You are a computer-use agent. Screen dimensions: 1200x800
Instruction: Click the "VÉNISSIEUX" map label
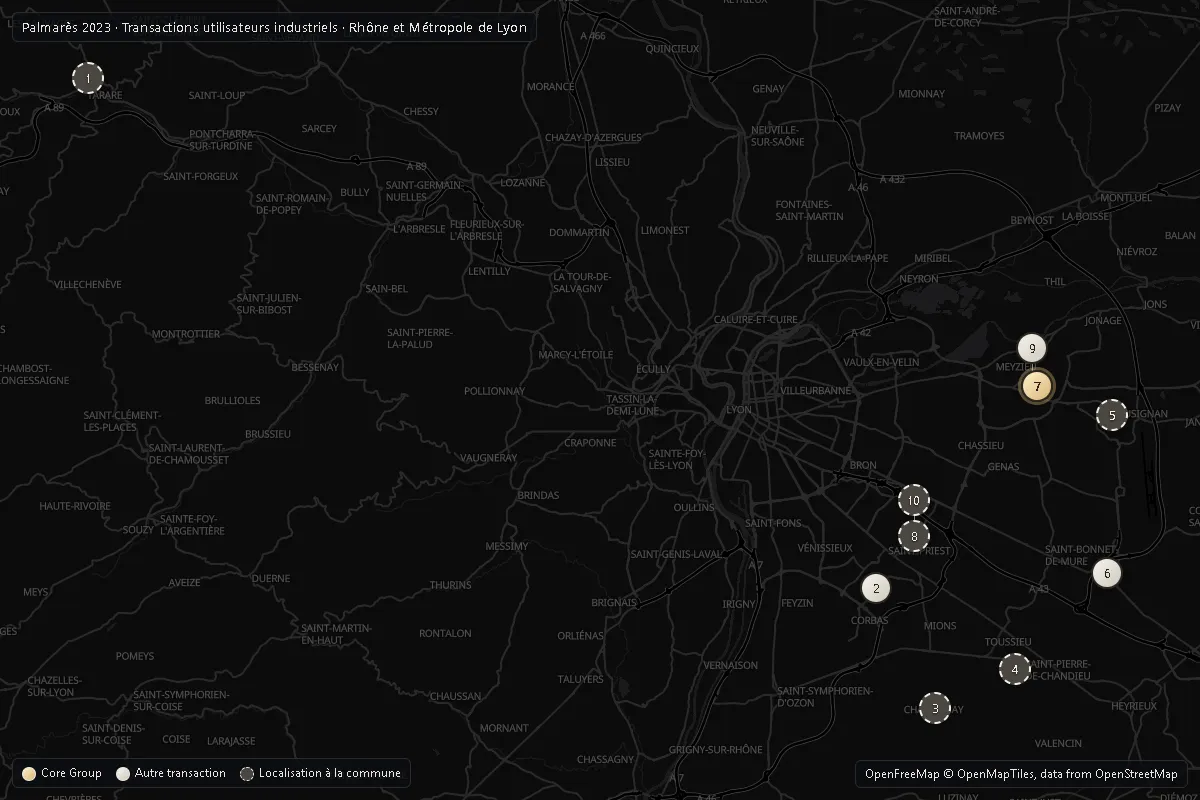point(825,548)
